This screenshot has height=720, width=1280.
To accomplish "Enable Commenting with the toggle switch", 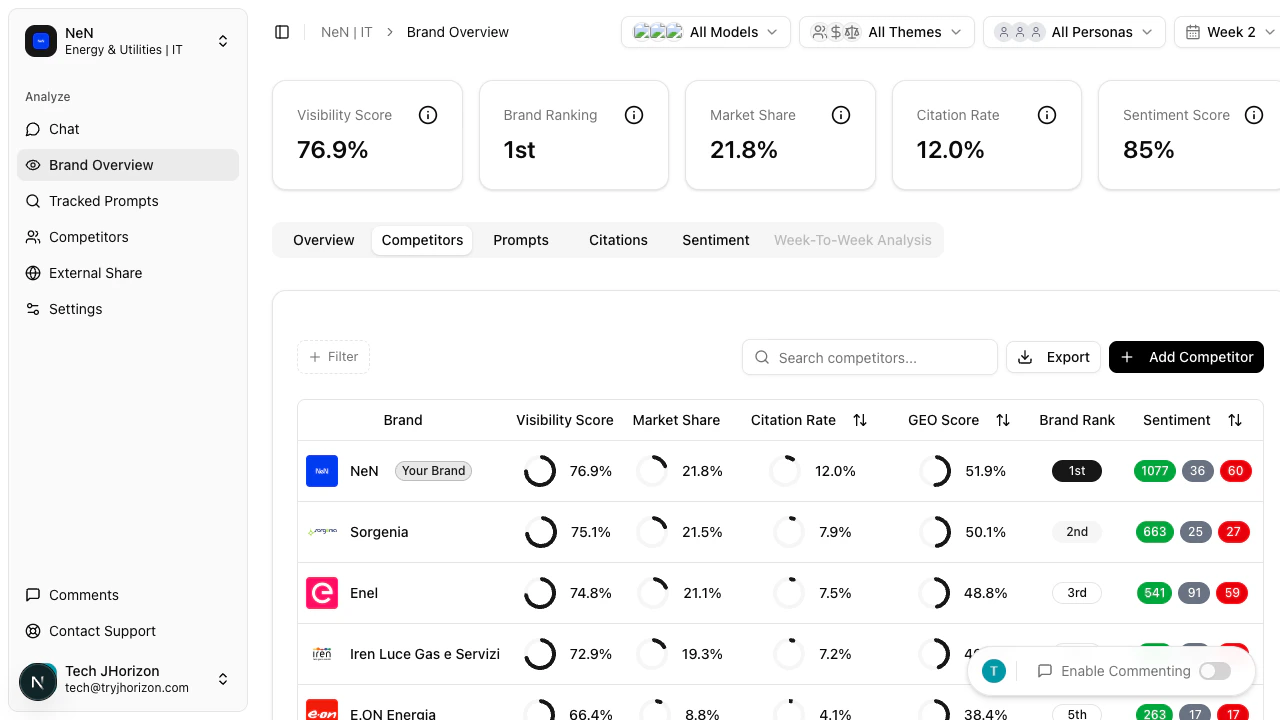I will tap(1215, 671).
